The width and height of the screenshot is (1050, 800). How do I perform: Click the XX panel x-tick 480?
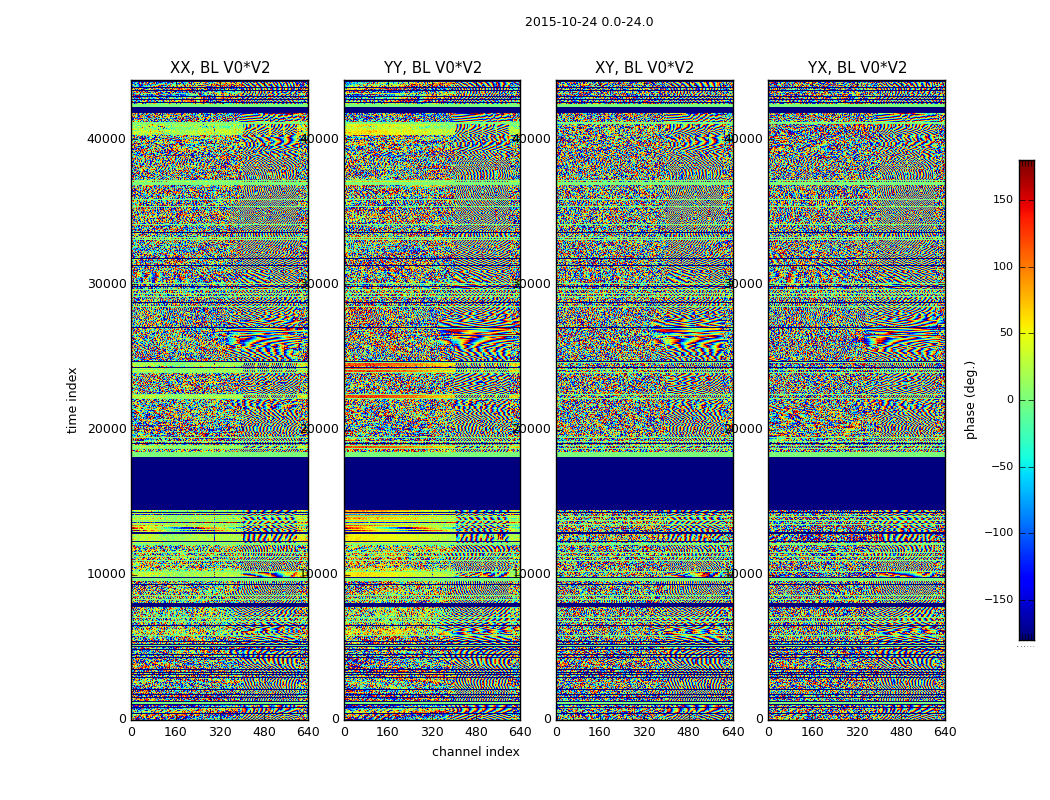coord(264,732)
